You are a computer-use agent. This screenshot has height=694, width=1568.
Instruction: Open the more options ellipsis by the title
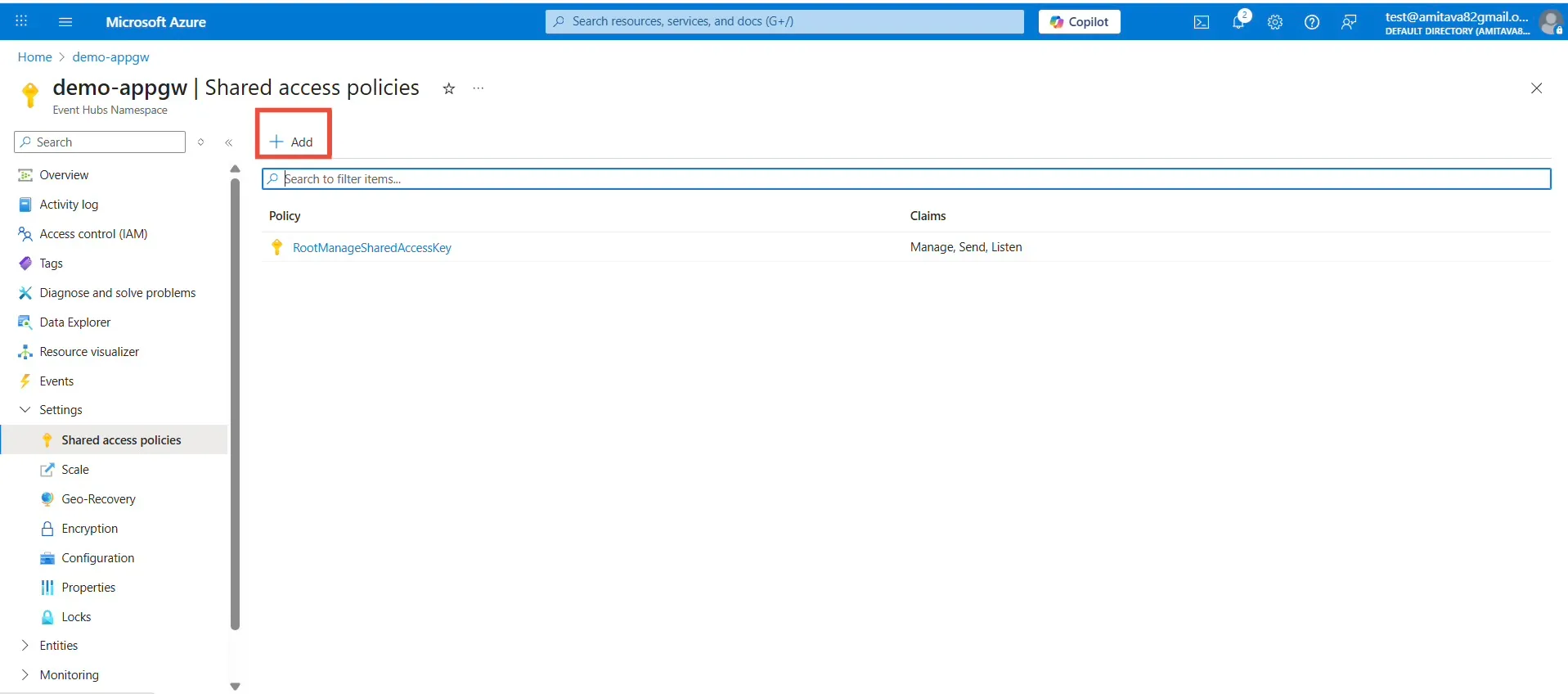pos(478,88)
